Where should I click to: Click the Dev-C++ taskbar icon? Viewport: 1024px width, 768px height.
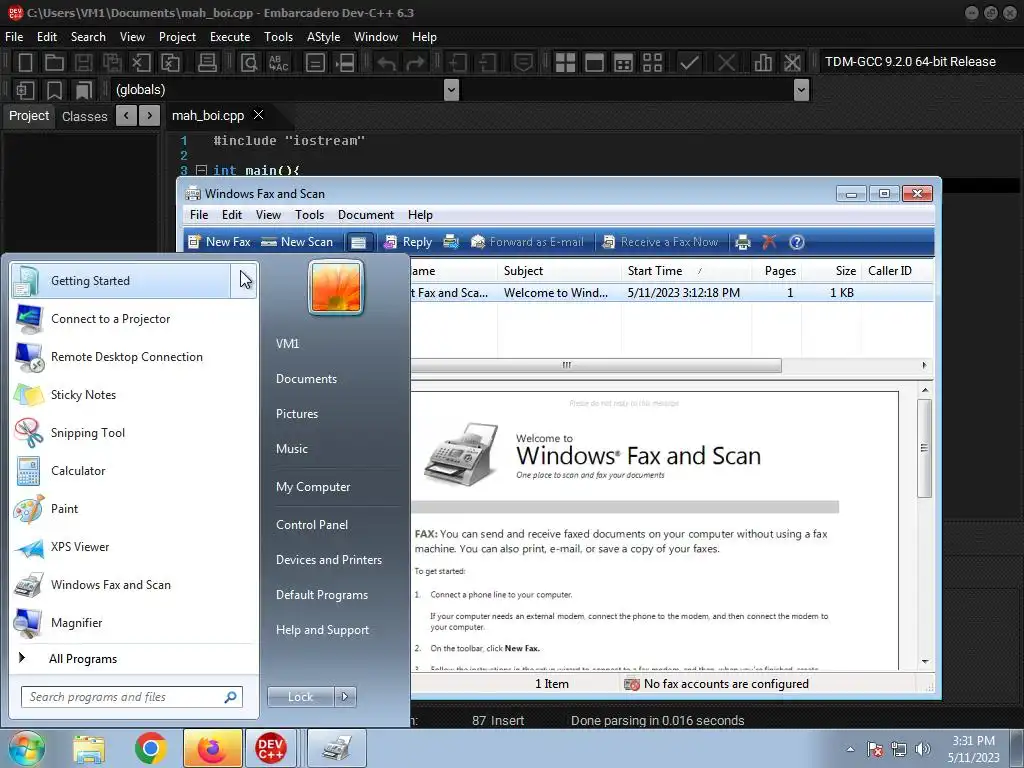pyautogui.click(x=270, y=748)
